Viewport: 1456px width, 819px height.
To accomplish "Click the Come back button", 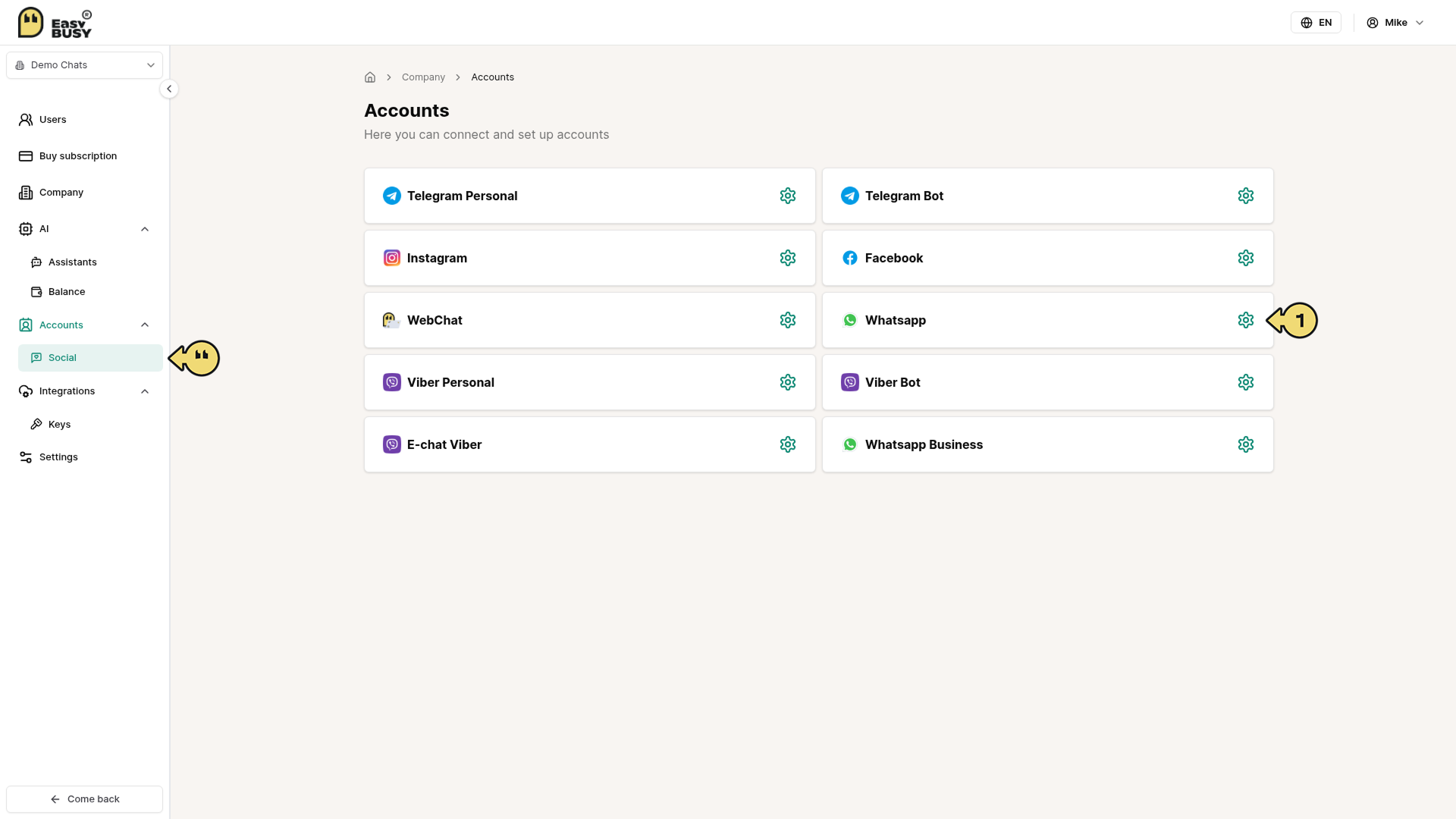I will click(x=84, y=799).
